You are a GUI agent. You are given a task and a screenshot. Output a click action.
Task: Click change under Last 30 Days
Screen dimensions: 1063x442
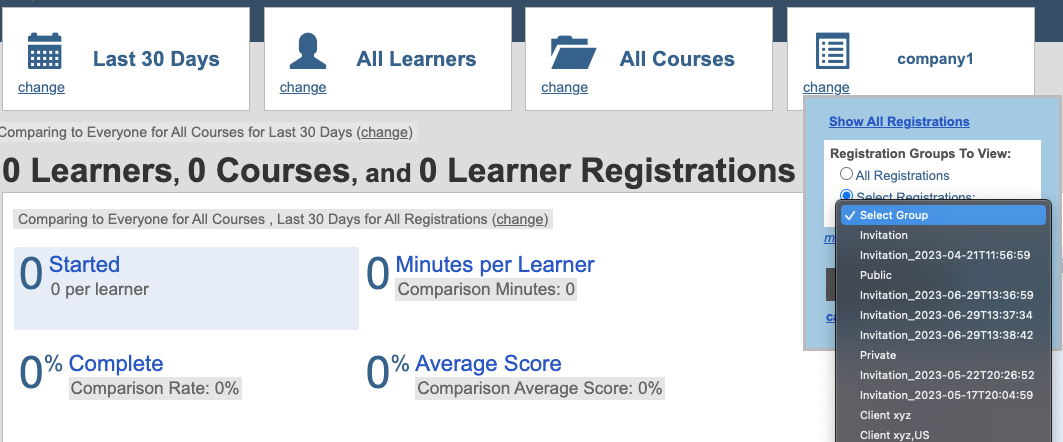click(41, 87)
